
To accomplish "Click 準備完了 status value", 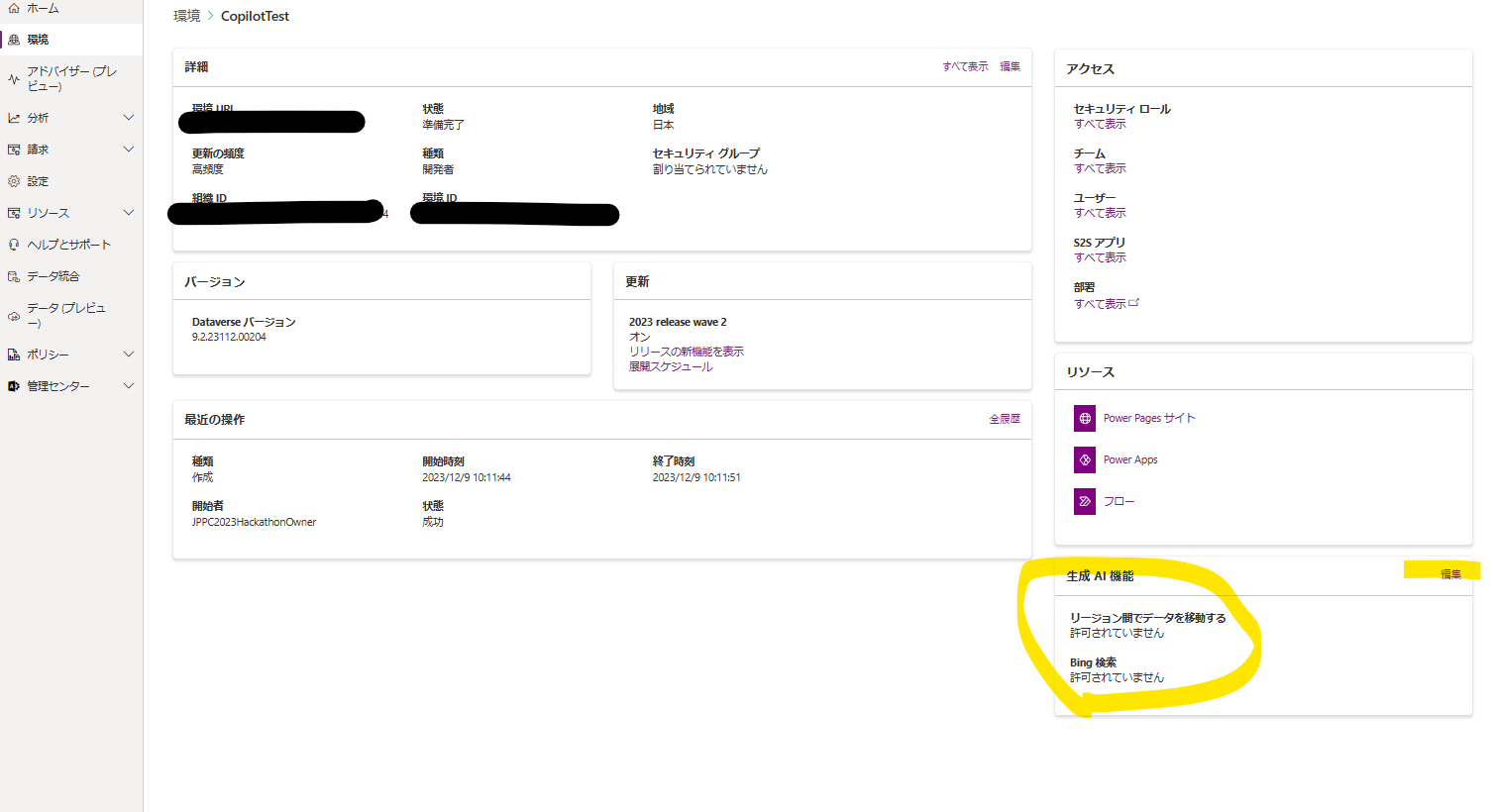I will pos(443,125).
